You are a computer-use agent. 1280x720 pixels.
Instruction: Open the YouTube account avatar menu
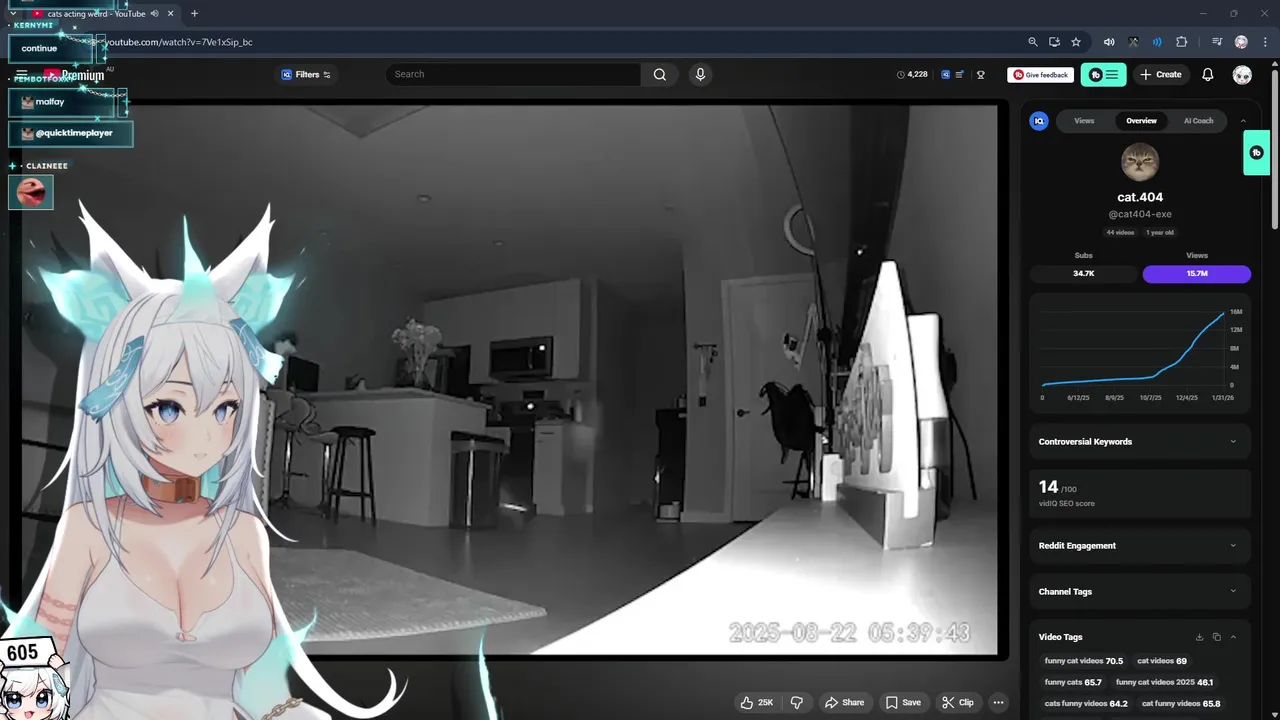[1242, 75]
